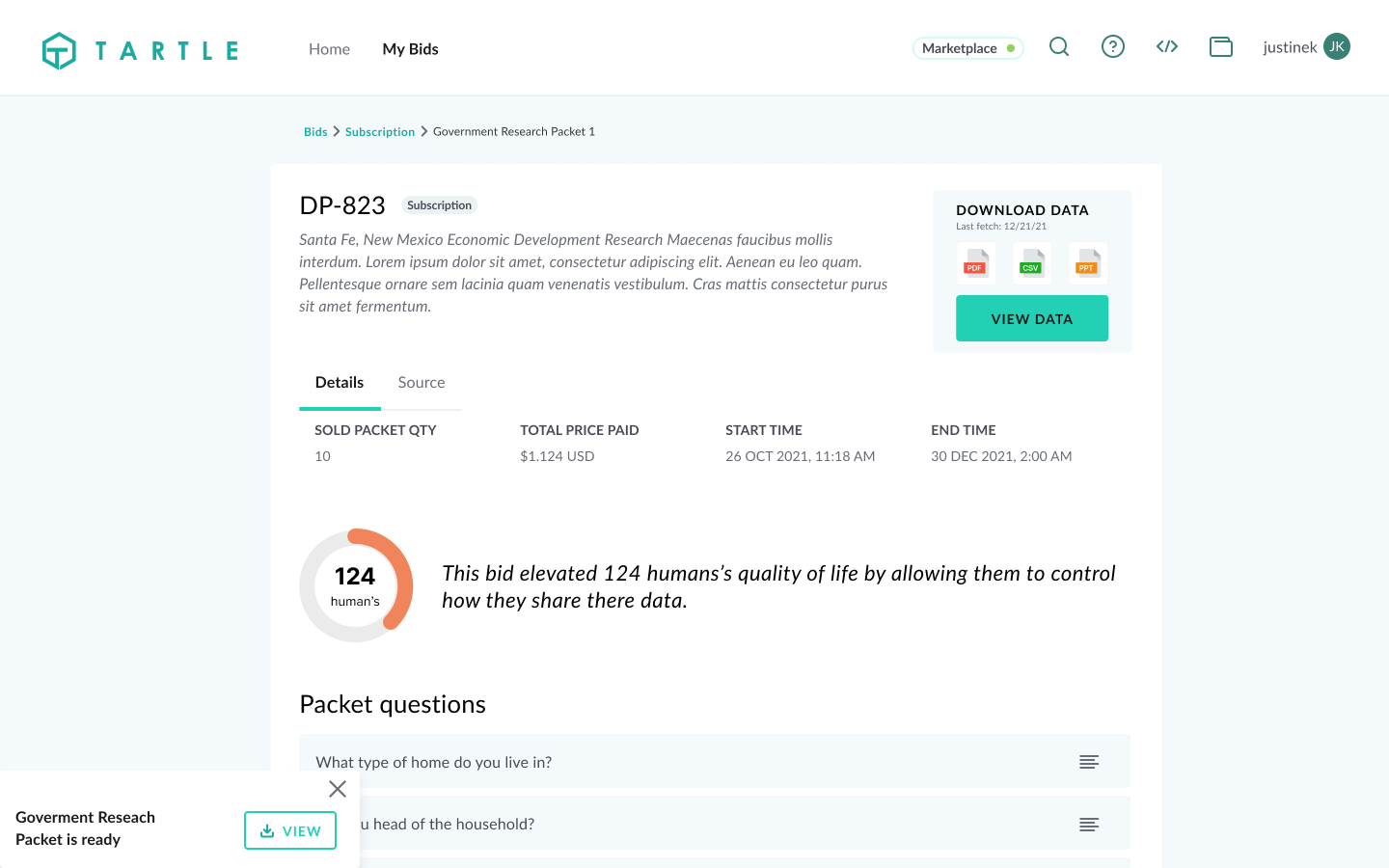Screen dimensions: 1389x868
Task: Open the search magnifier icon
Action: click(x=1059, y=47)
